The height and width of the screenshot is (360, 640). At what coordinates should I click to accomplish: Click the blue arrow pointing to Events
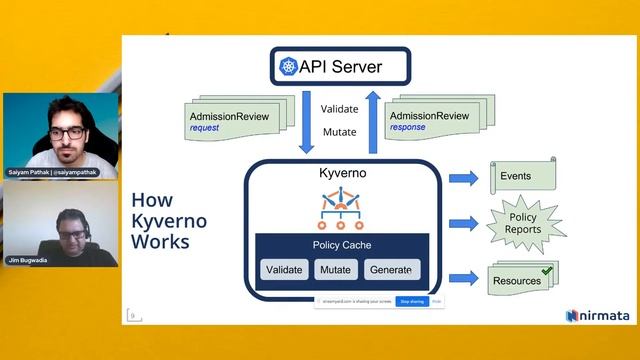point(464,178)
